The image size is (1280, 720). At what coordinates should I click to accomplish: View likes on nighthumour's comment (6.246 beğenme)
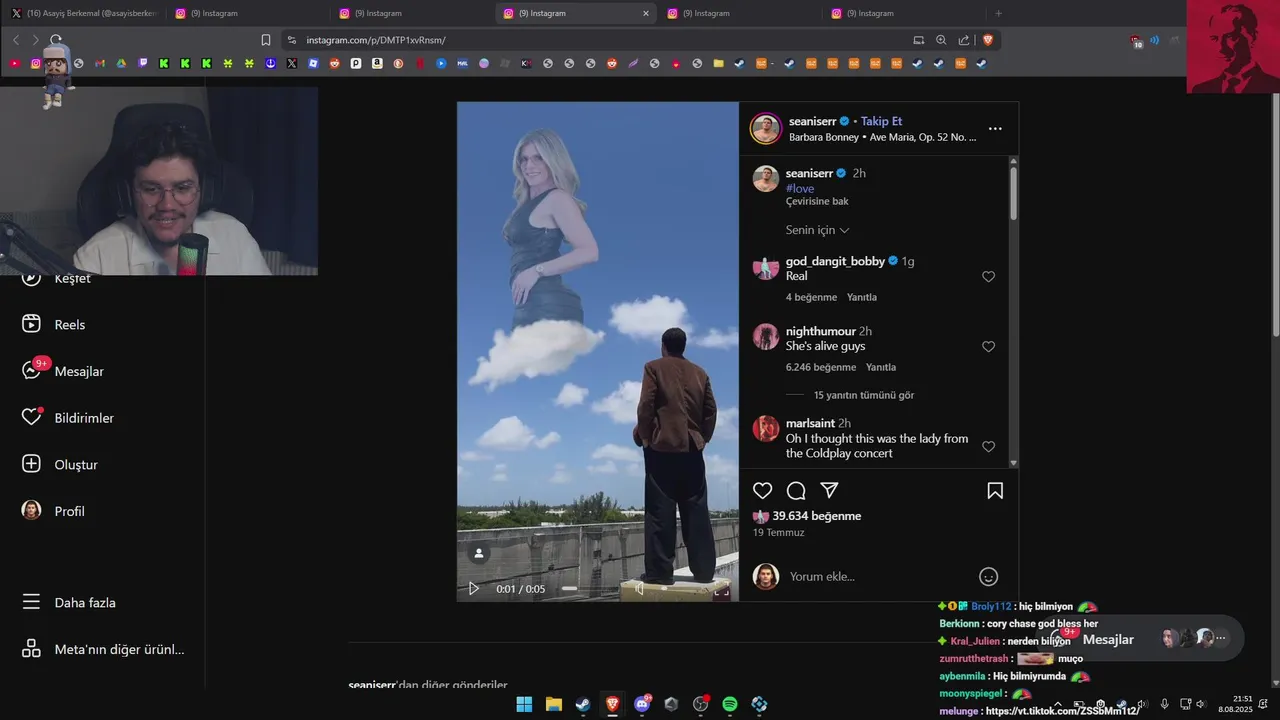click(821, 367)
